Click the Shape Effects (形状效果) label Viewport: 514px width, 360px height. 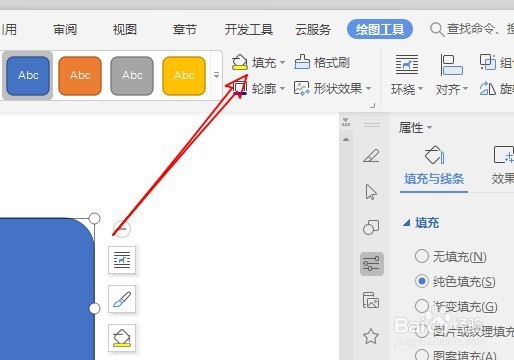coord(338,89)
